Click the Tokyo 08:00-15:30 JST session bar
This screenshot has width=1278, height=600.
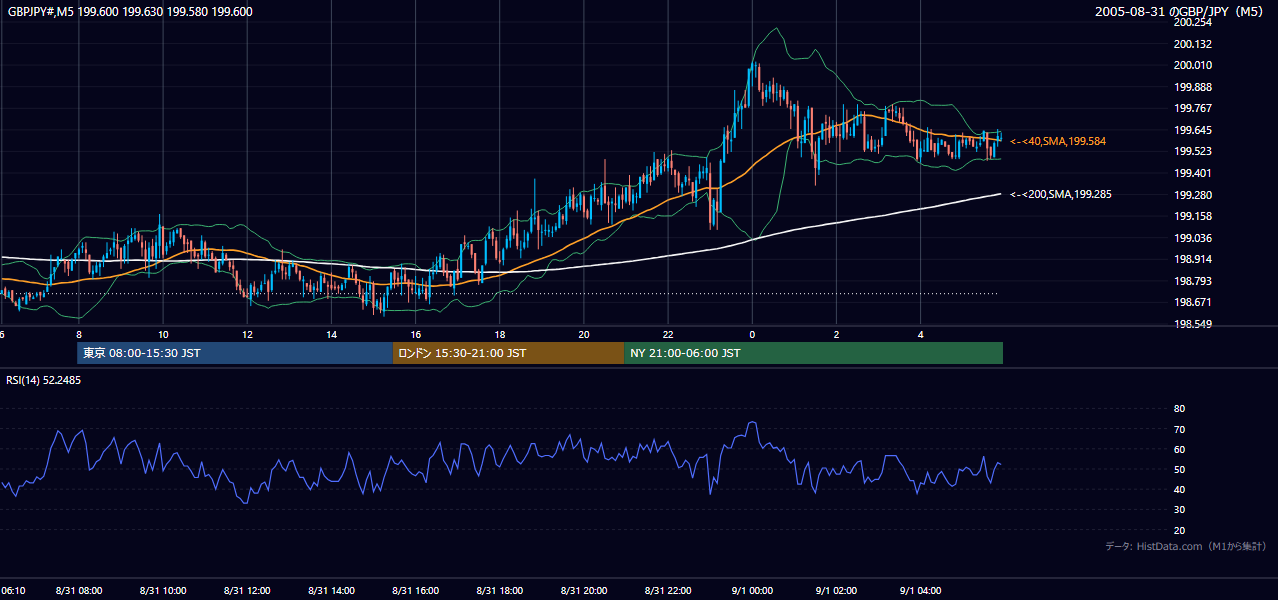tap(234, 353)
